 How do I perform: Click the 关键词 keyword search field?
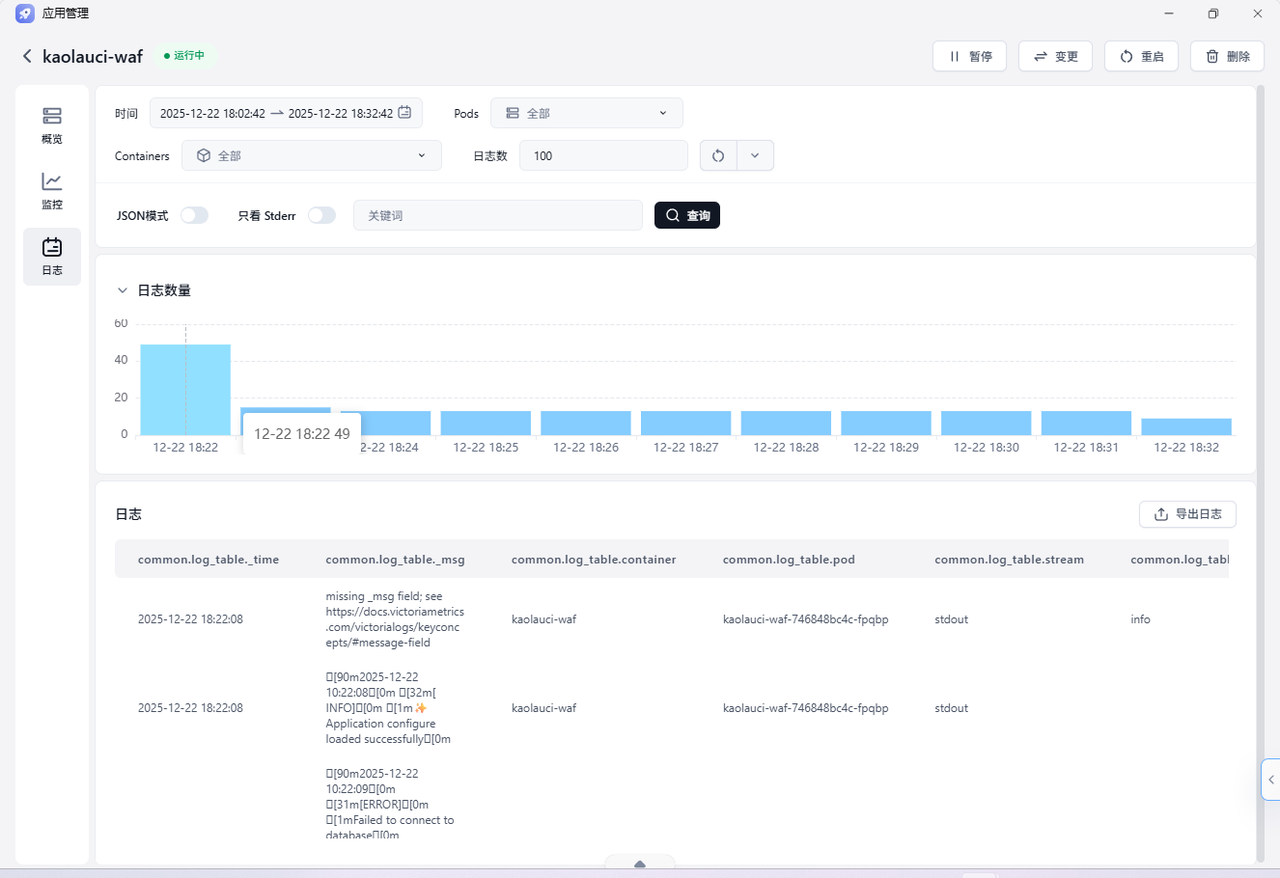click(x=498, y=215)
